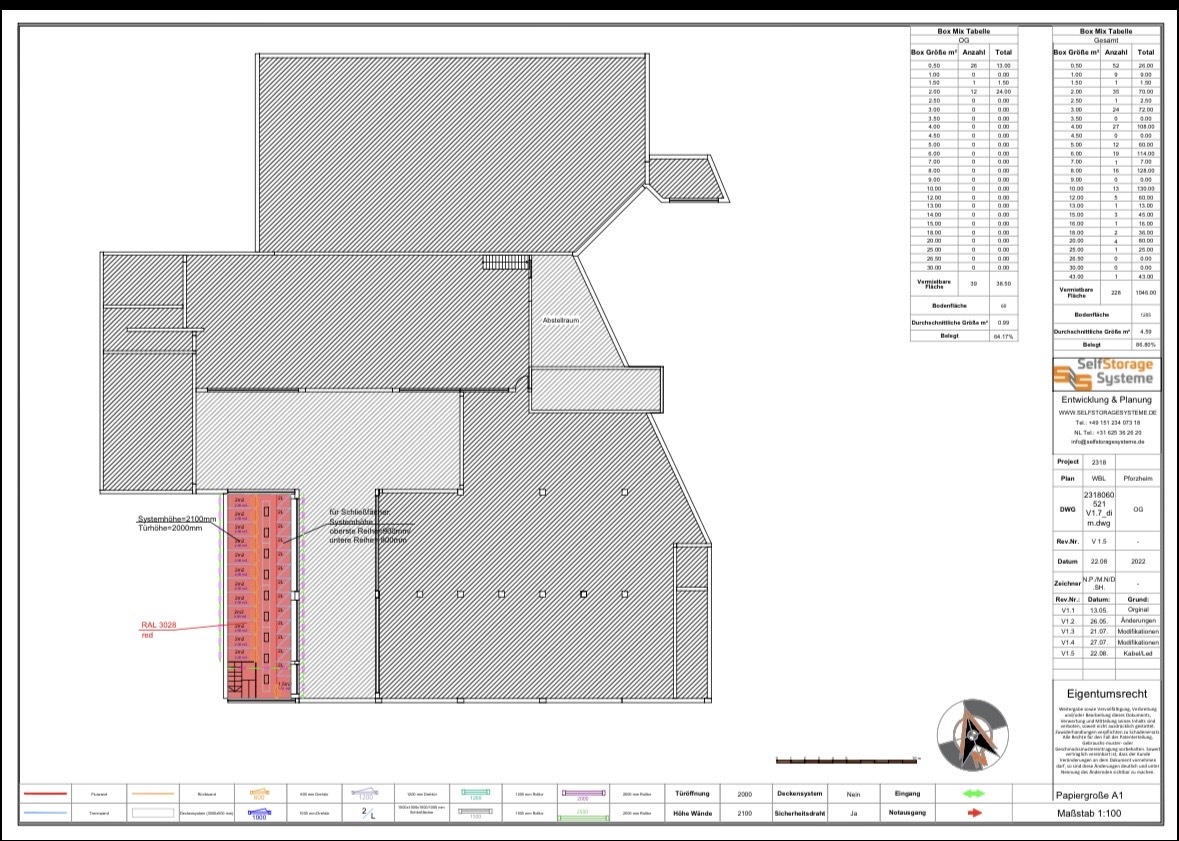This screenshot has height=841, width=1179.
Task: Click the orange line legend sample
Action: click(153, 794)
